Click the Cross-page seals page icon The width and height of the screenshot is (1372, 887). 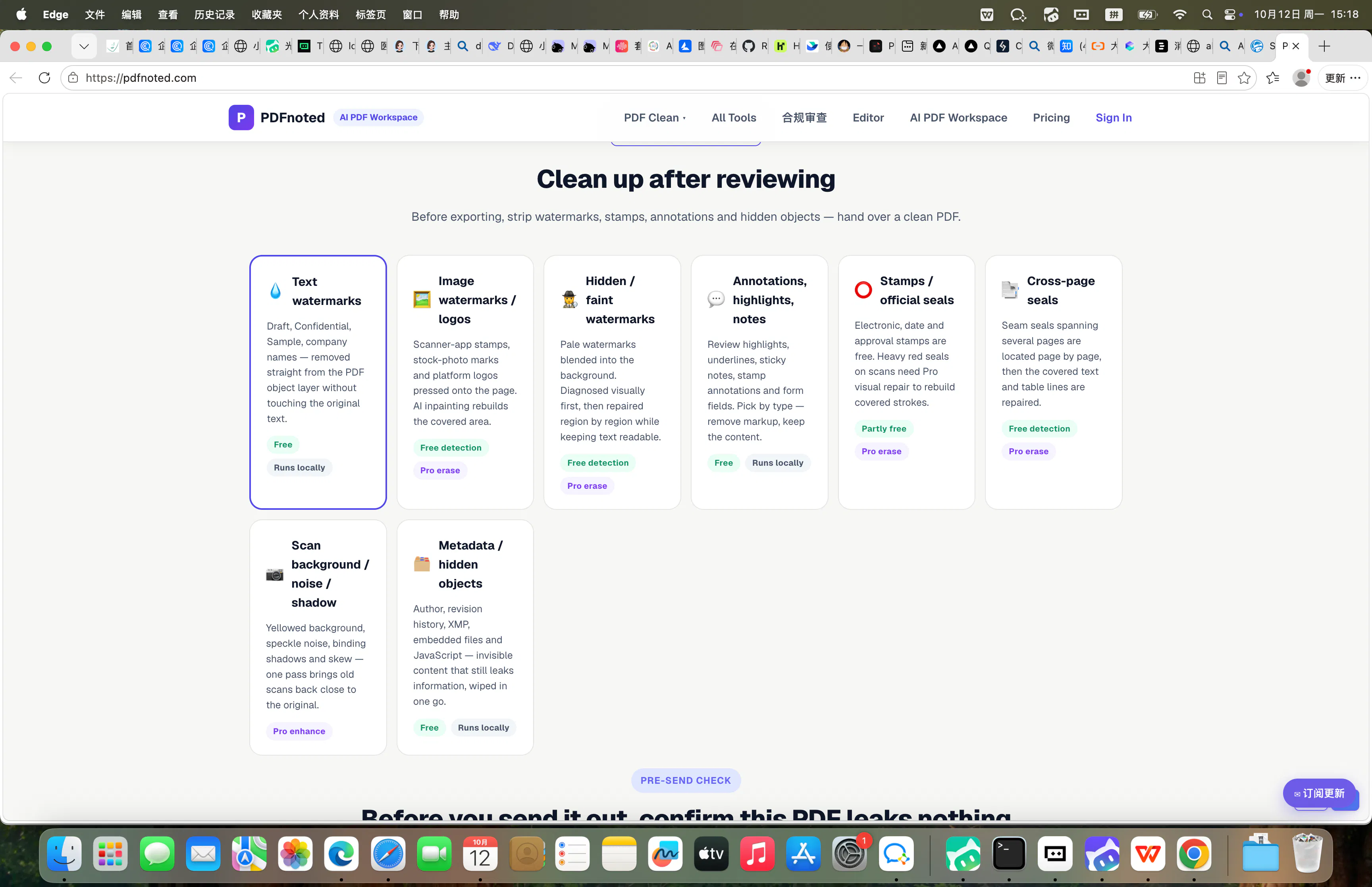click(1010, 290)
